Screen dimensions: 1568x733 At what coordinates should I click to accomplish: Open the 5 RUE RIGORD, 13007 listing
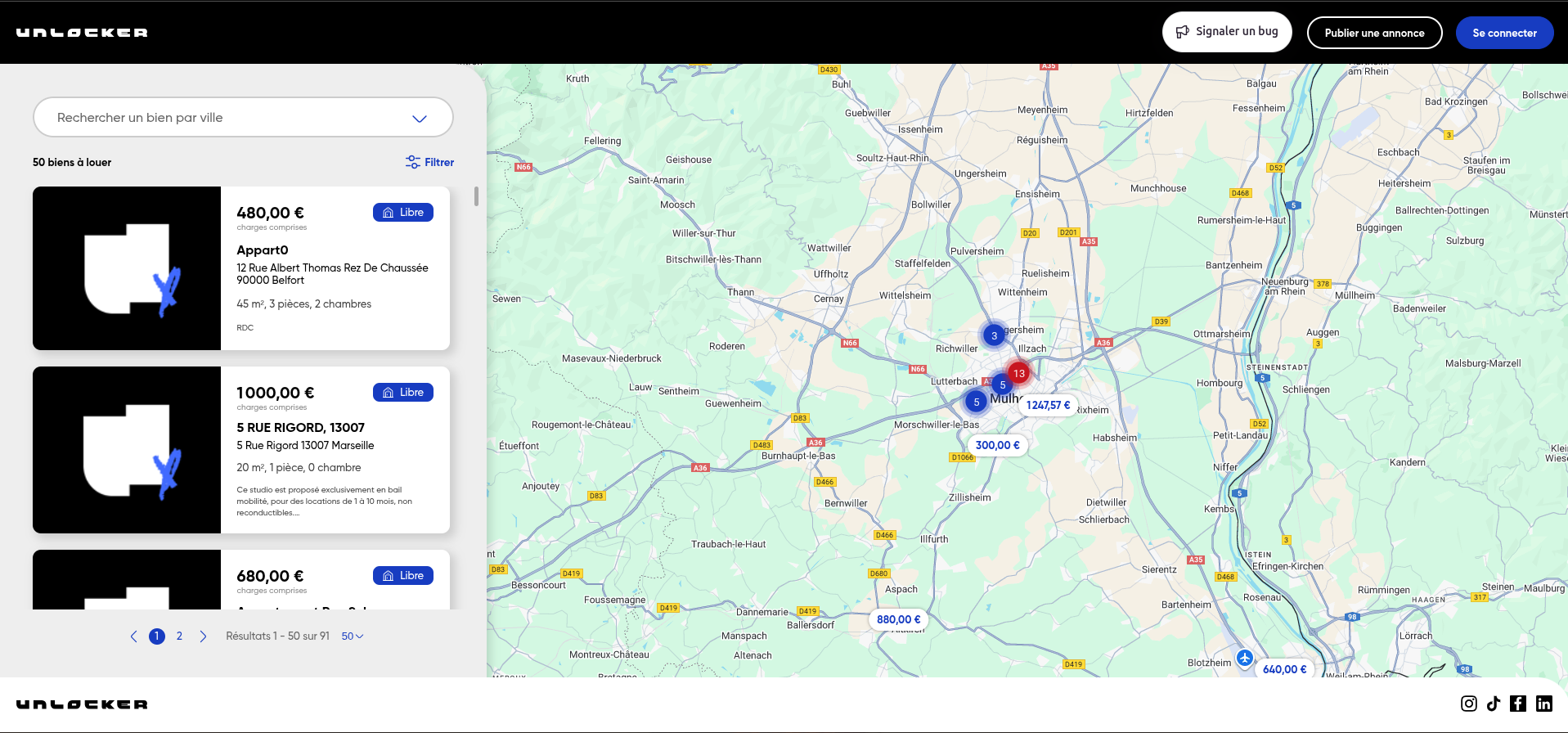point(241,450)
